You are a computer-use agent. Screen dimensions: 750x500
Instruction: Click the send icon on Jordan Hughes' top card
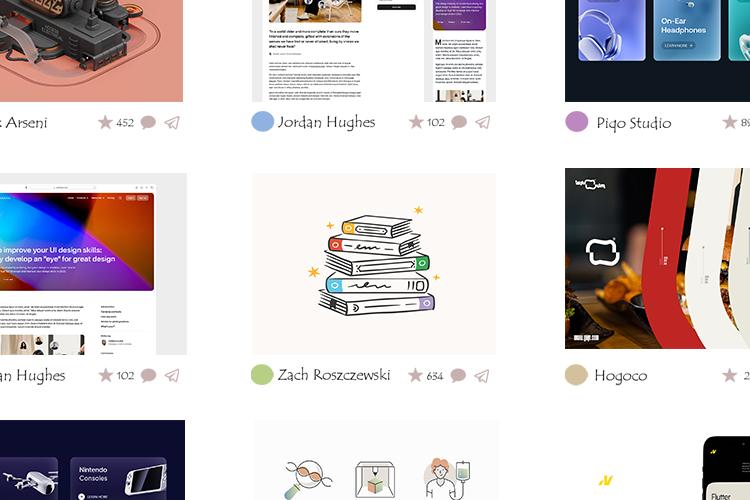(483, 122)
